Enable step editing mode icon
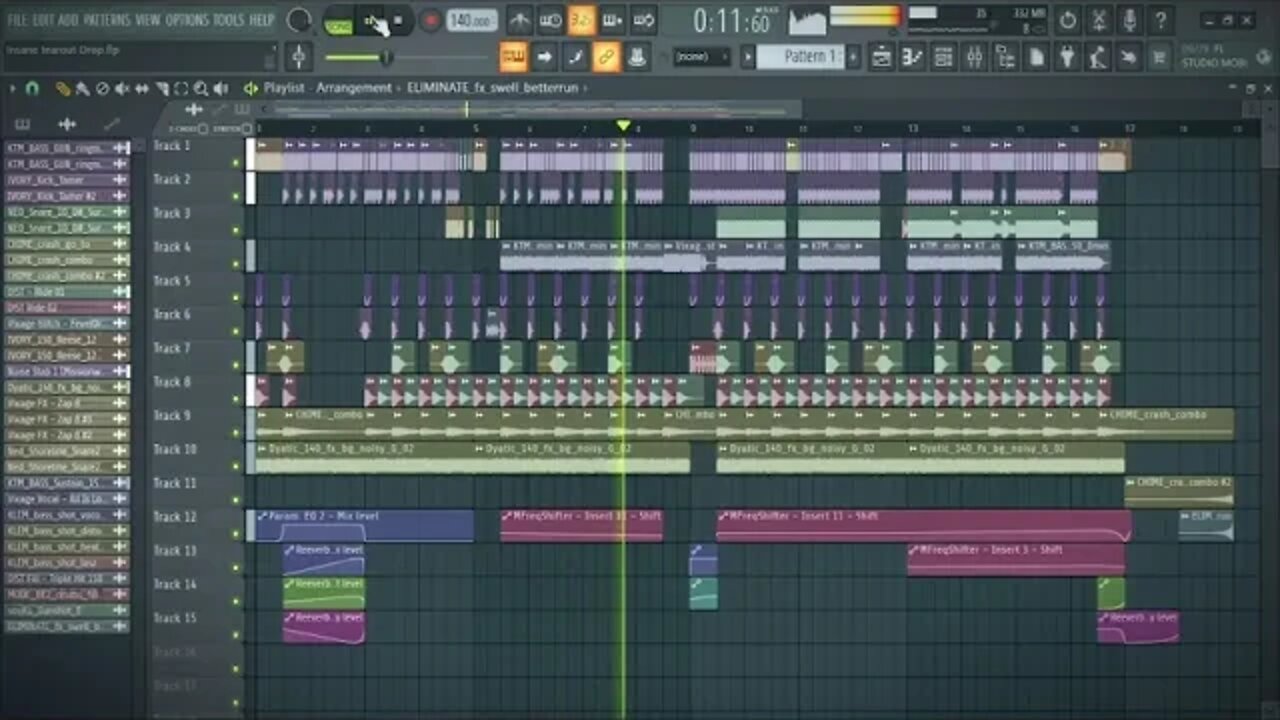The image size is (1280, 720). [612, 20]
